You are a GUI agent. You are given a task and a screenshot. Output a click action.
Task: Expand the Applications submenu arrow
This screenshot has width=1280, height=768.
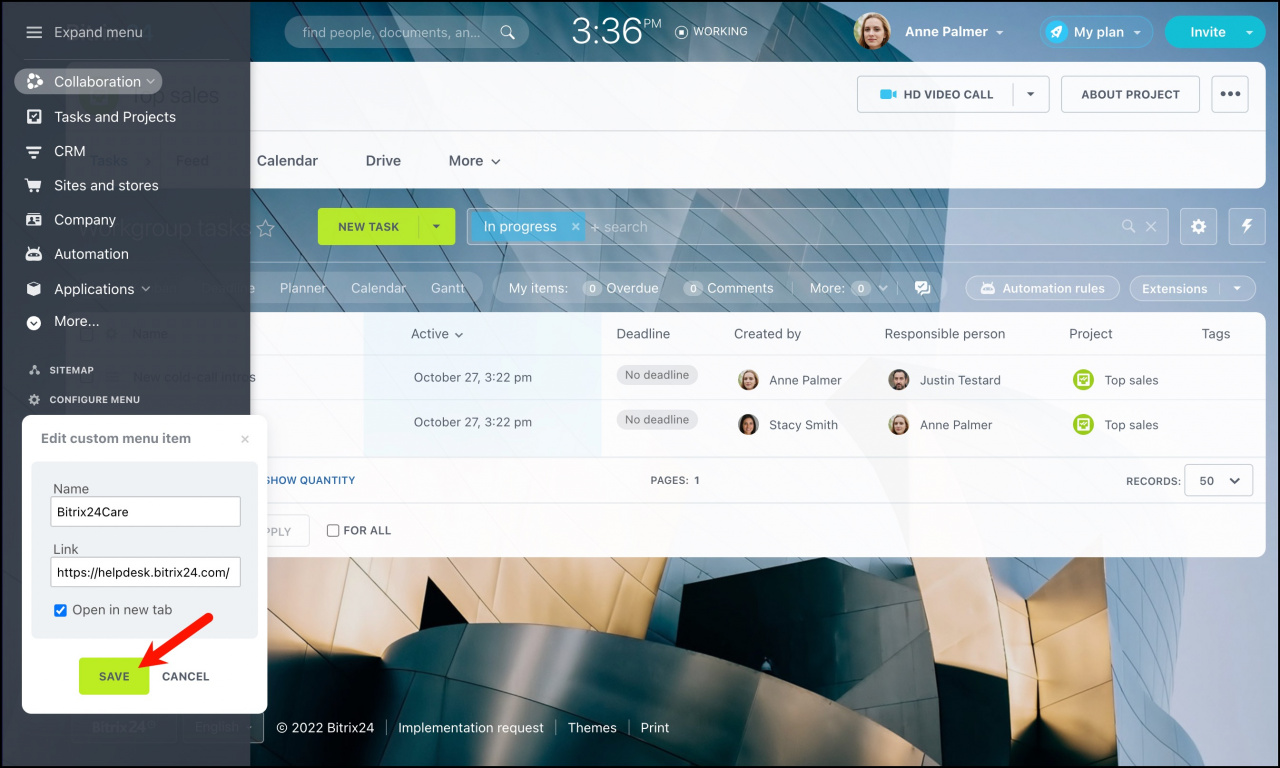pos(146,289)
